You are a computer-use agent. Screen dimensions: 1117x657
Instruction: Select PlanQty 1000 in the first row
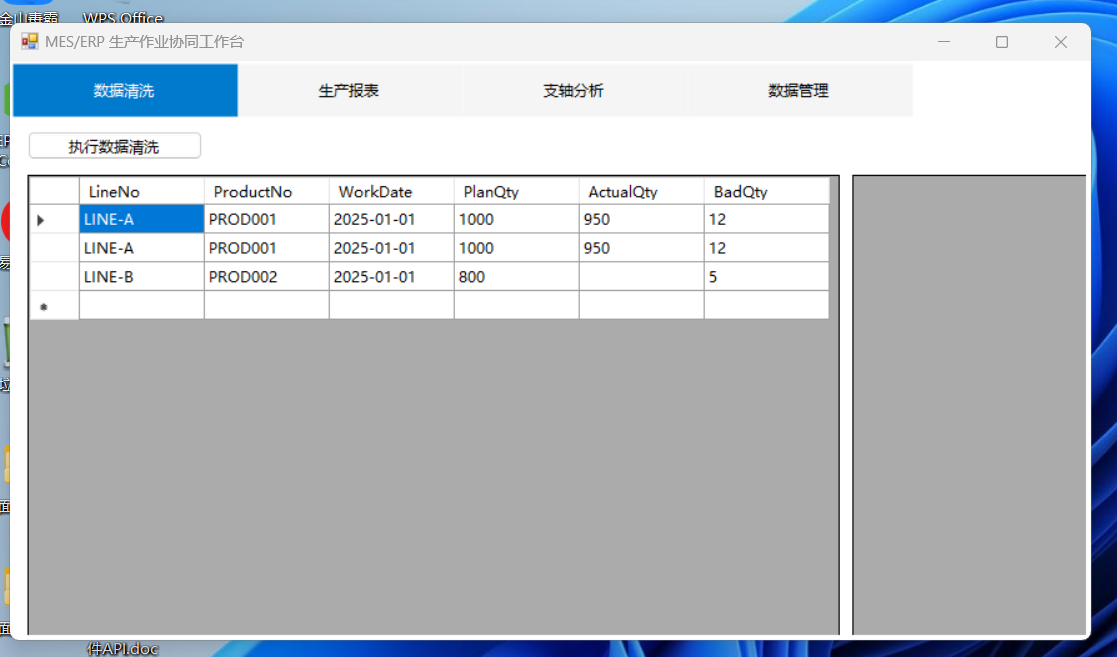(x=516, y=219)
